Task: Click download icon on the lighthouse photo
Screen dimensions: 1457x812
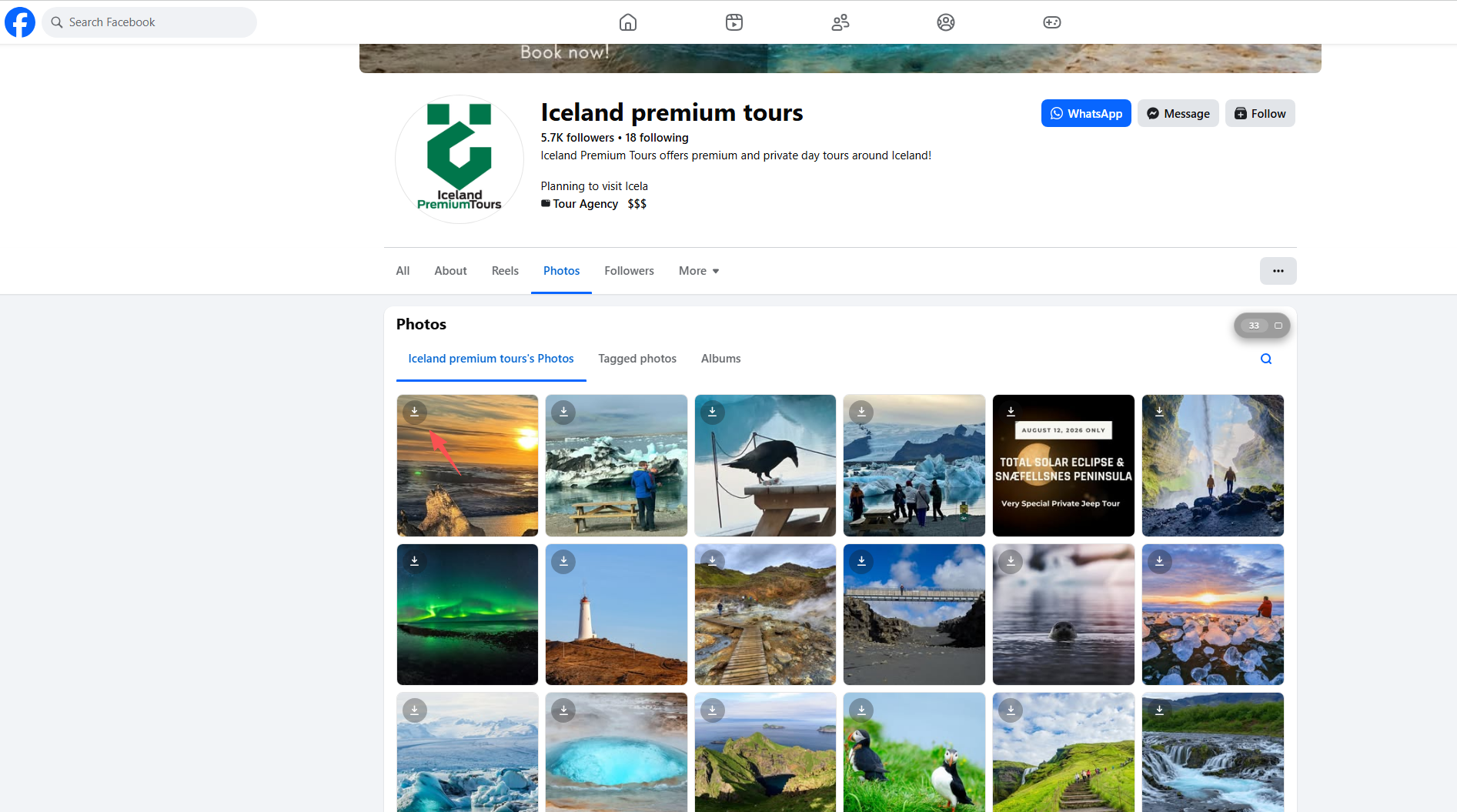Action: [564, 561]
